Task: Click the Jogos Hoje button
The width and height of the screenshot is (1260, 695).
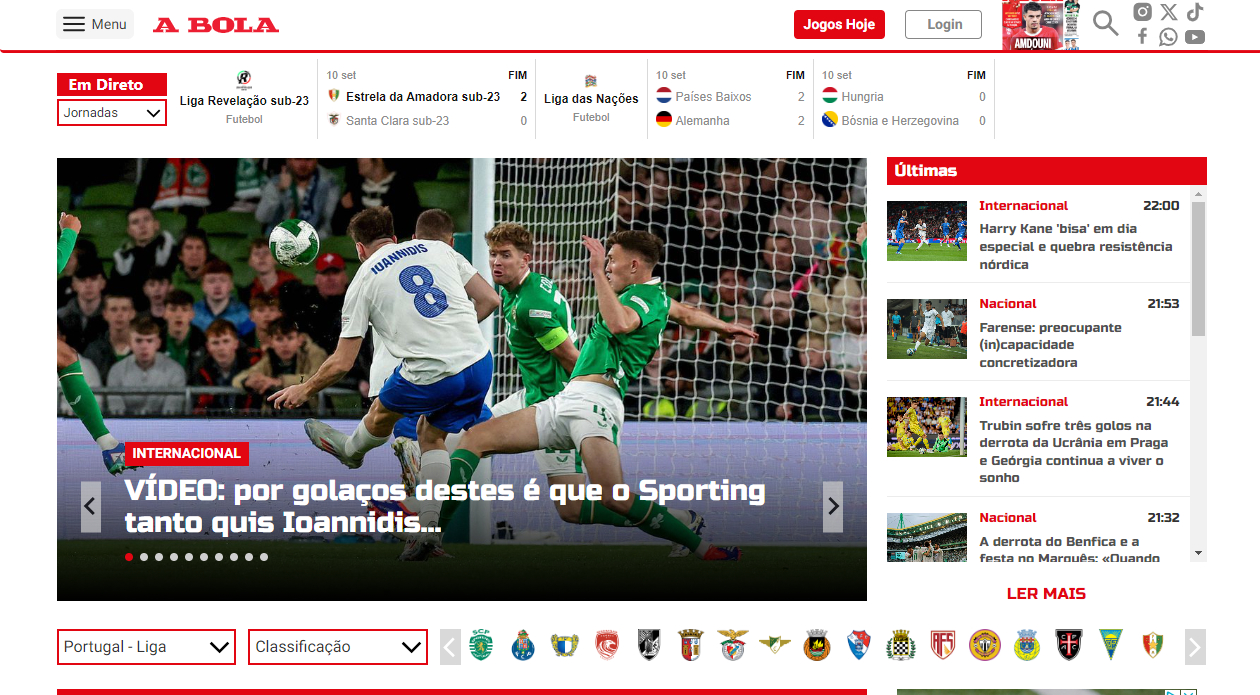Action: click(839, 25)
